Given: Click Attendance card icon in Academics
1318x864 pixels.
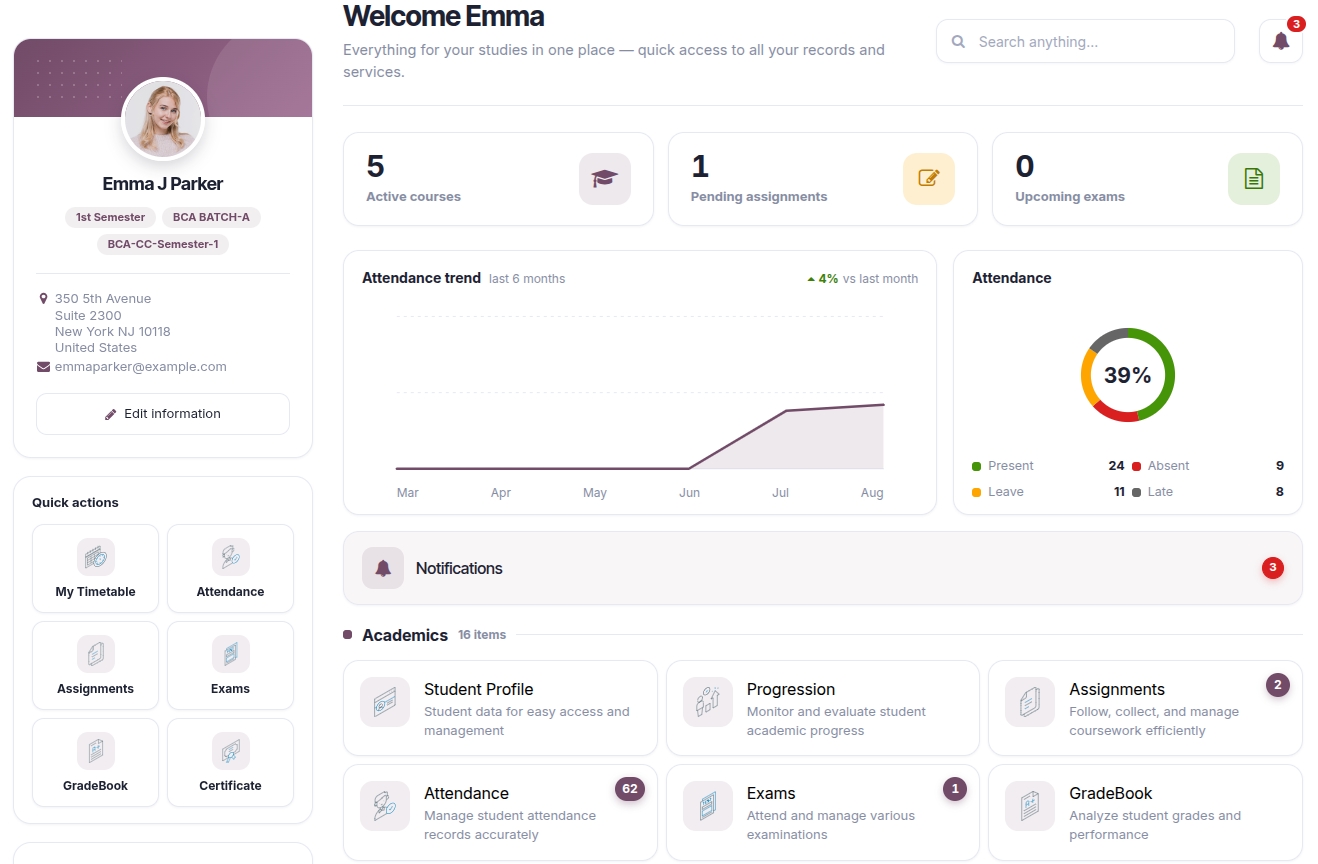Looking at the screenshot, I should point(385,806).
